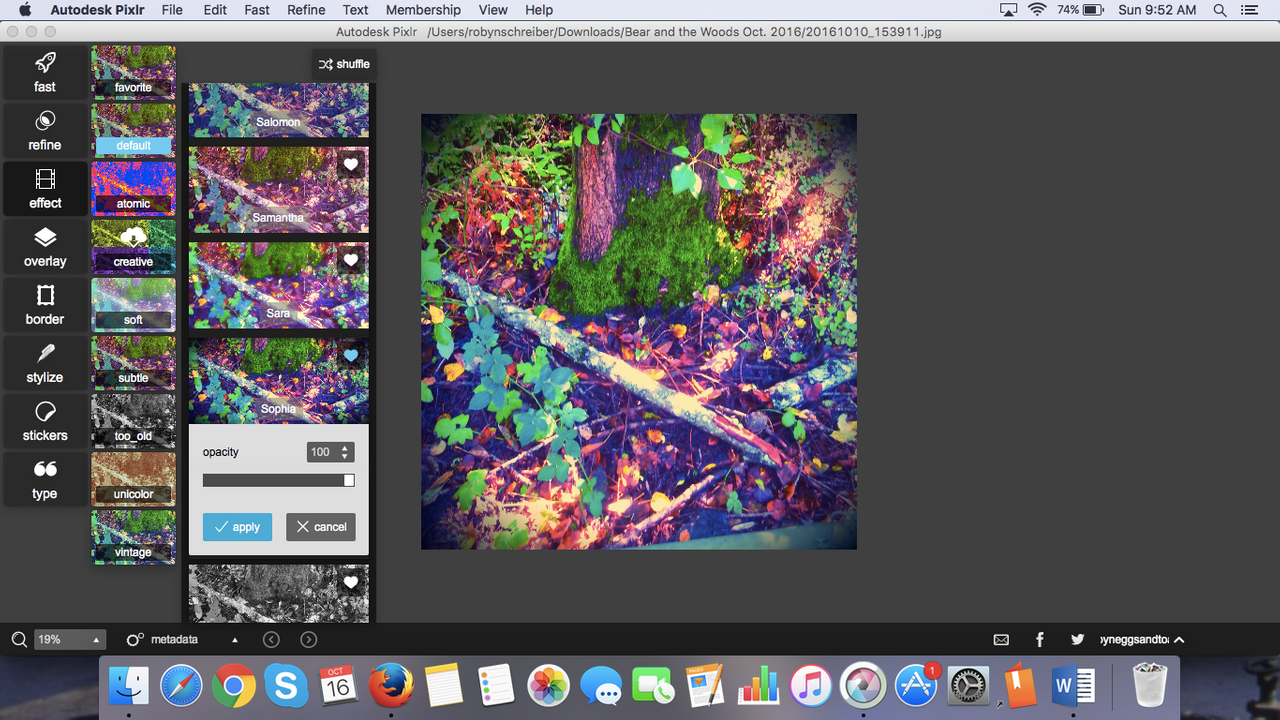Expand the metadata panel arrow
The image size is (1280, 720).
click(235, 640)
